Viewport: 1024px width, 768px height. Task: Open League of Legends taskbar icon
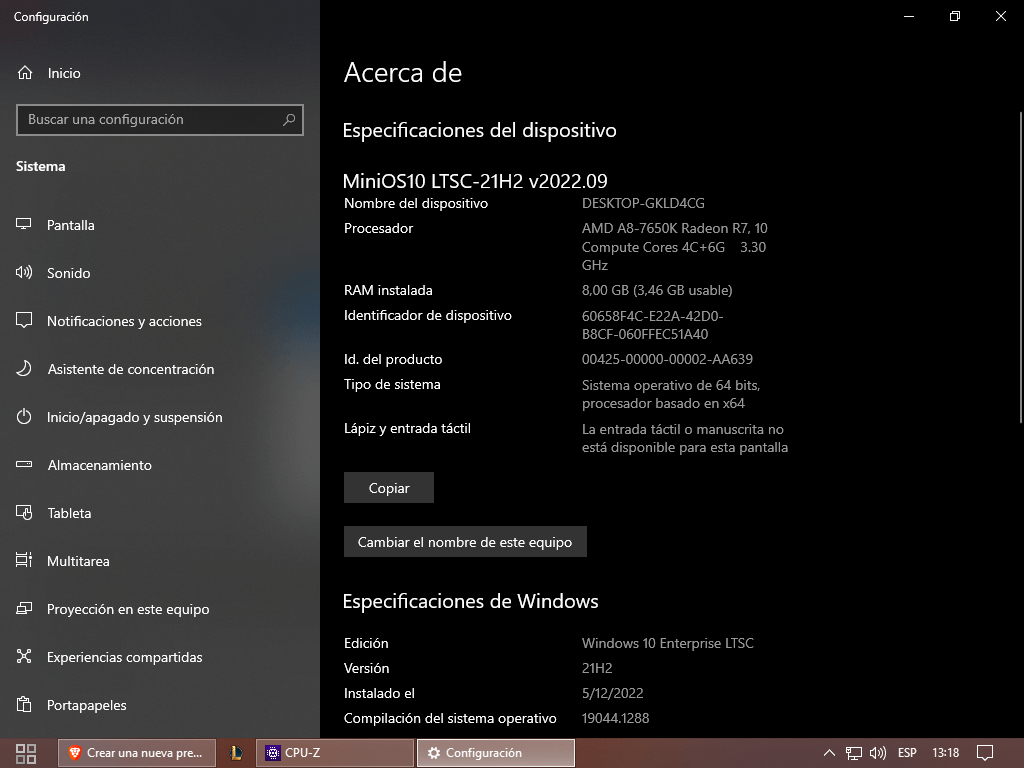coord(236,753)
